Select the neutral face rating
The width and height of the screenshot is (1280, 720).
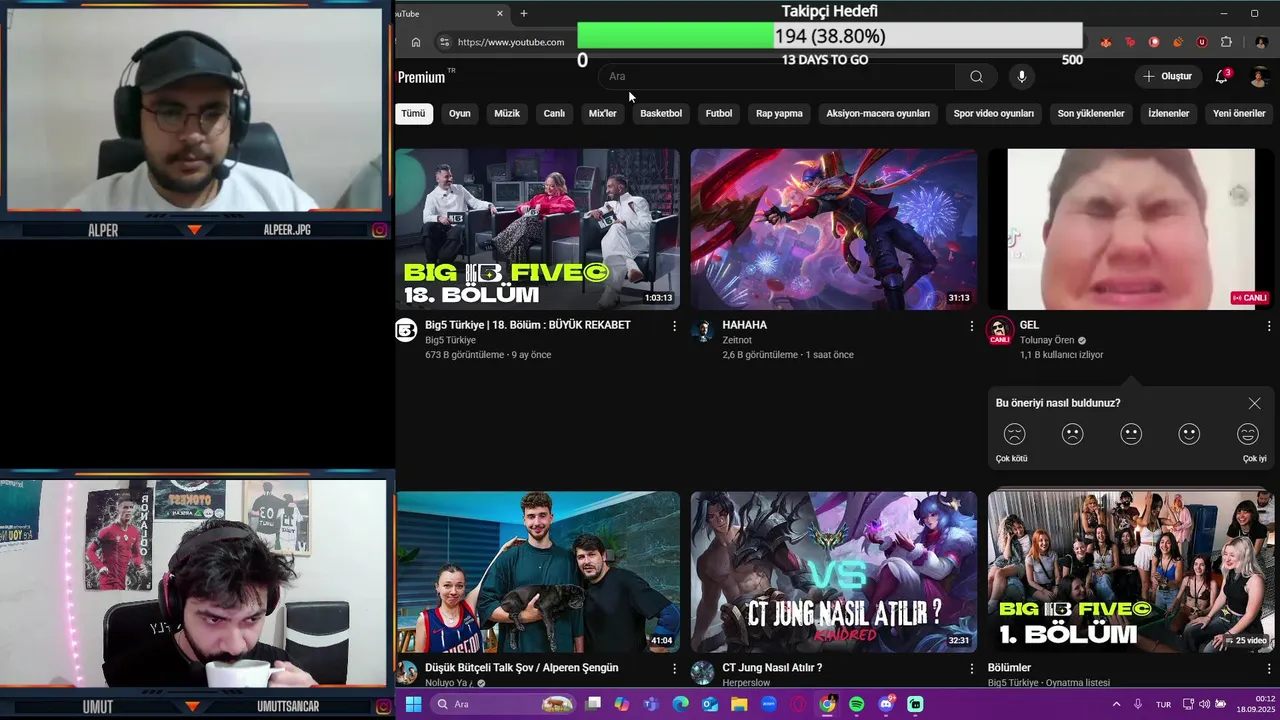1131,435
